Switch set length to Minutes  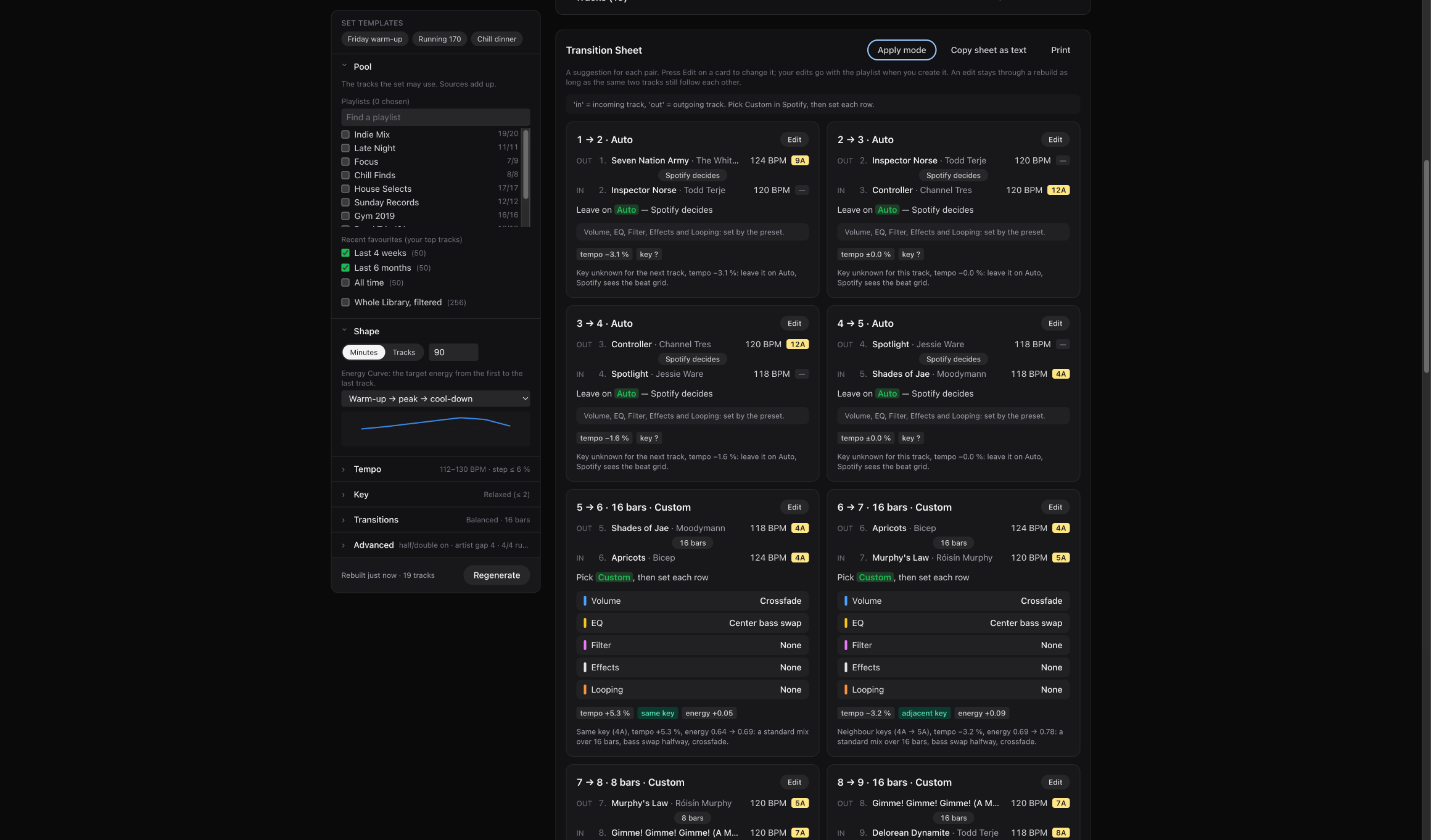point(364,352)
